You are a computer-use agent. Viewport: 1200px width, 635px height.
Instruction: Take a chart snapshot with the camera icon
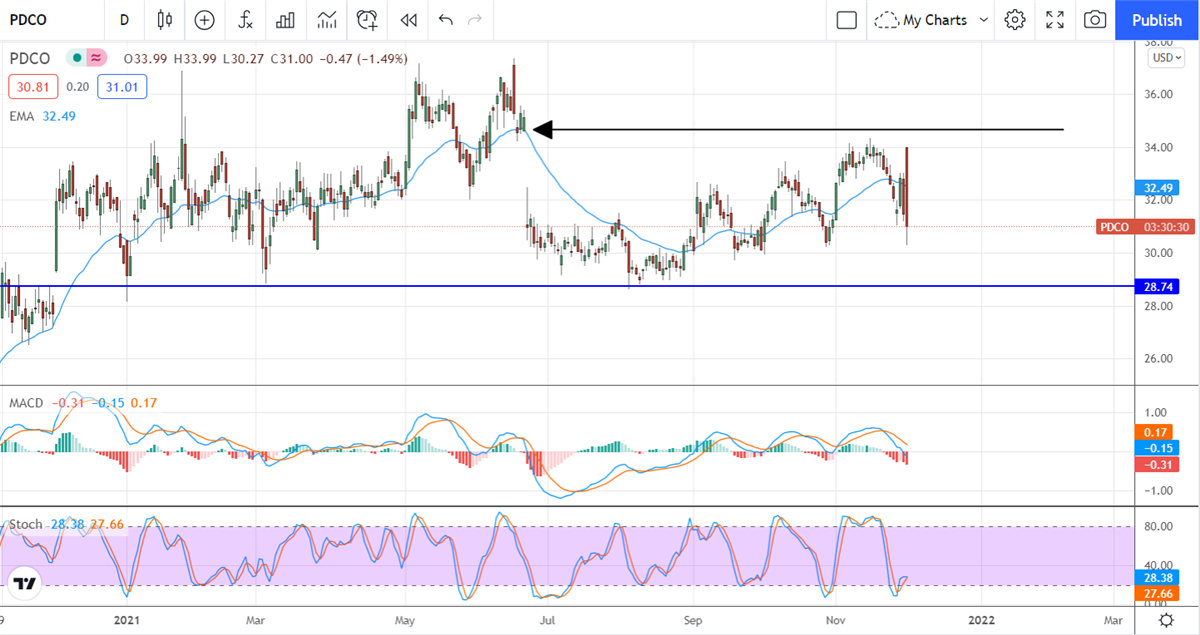click(x=1094, y=20)
